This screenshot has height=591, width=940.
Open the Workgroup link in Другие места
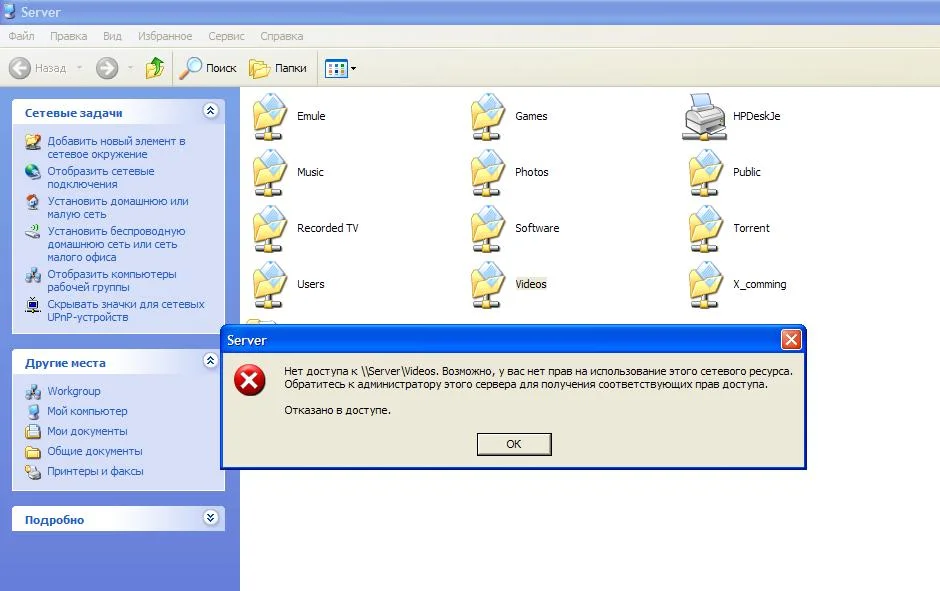[74, 391]
